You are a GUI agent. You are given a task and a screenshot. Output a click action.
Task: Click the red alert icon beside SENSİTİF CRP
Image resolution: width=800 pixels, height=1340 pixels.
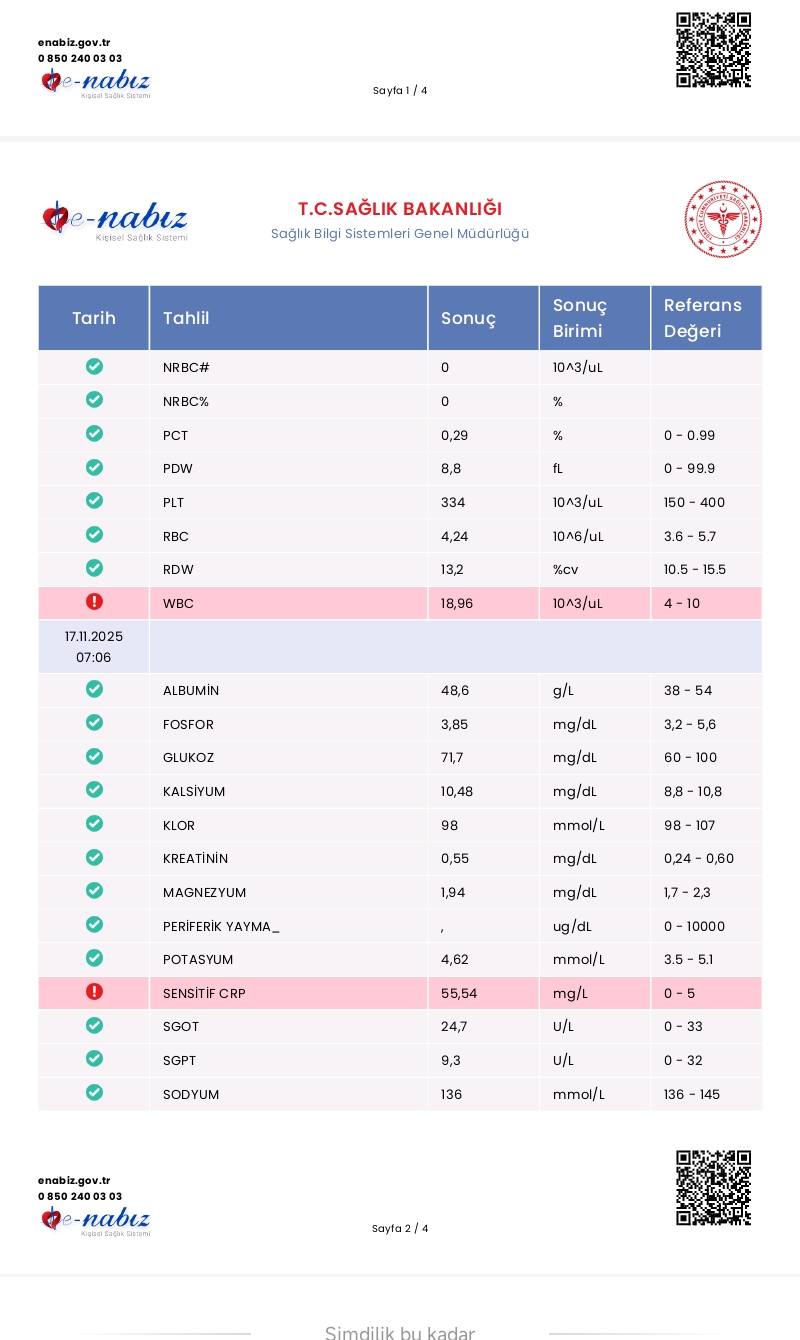coord(94,992)
